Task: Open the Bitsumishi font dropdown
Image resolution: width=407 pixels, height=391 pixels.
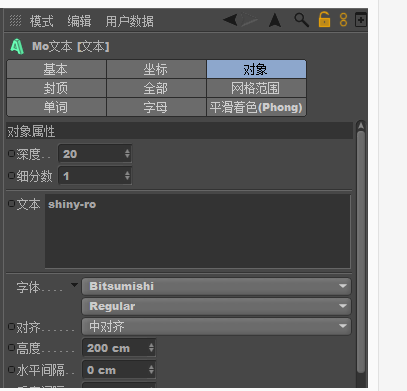Action: pos(216,286)
